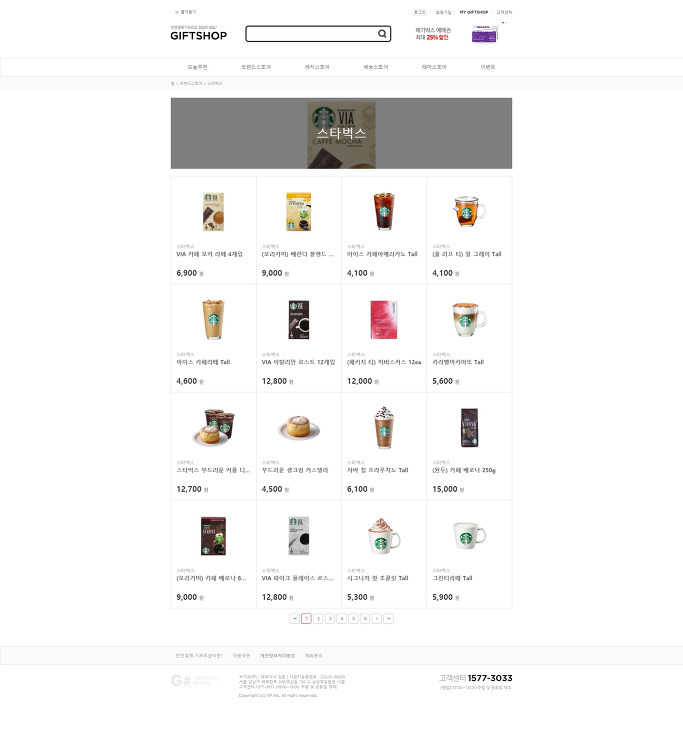Click the MY GIFTSHOP link
Image resolution: width=683 pixels, height=743 pixels.
pyautogui.click(x=474, y=12)
